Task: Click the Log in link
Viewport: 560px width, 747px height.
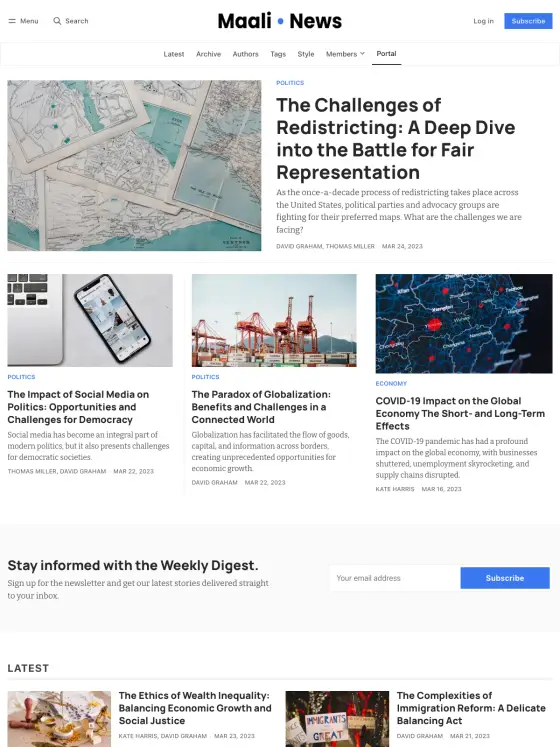Action: click(483, 21)
